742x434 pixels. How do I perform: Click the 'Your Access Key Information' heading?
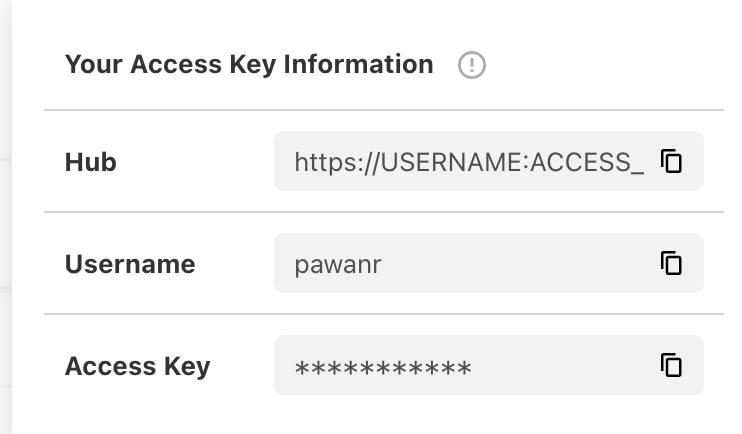click(x=249, y=65)
